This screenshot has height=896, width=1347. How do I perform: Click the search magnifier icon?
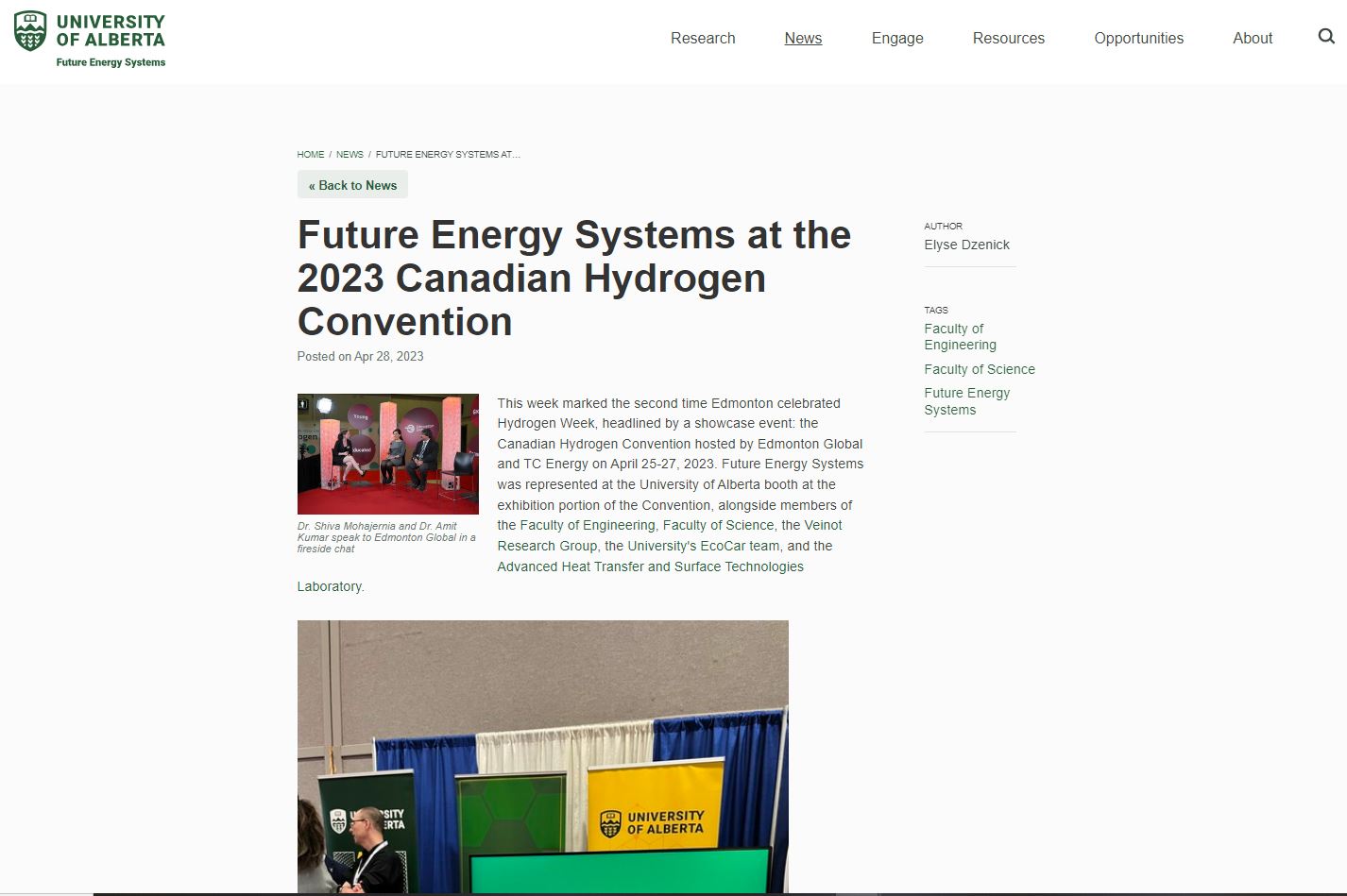pyautogui.click(x=1326, y=37)
